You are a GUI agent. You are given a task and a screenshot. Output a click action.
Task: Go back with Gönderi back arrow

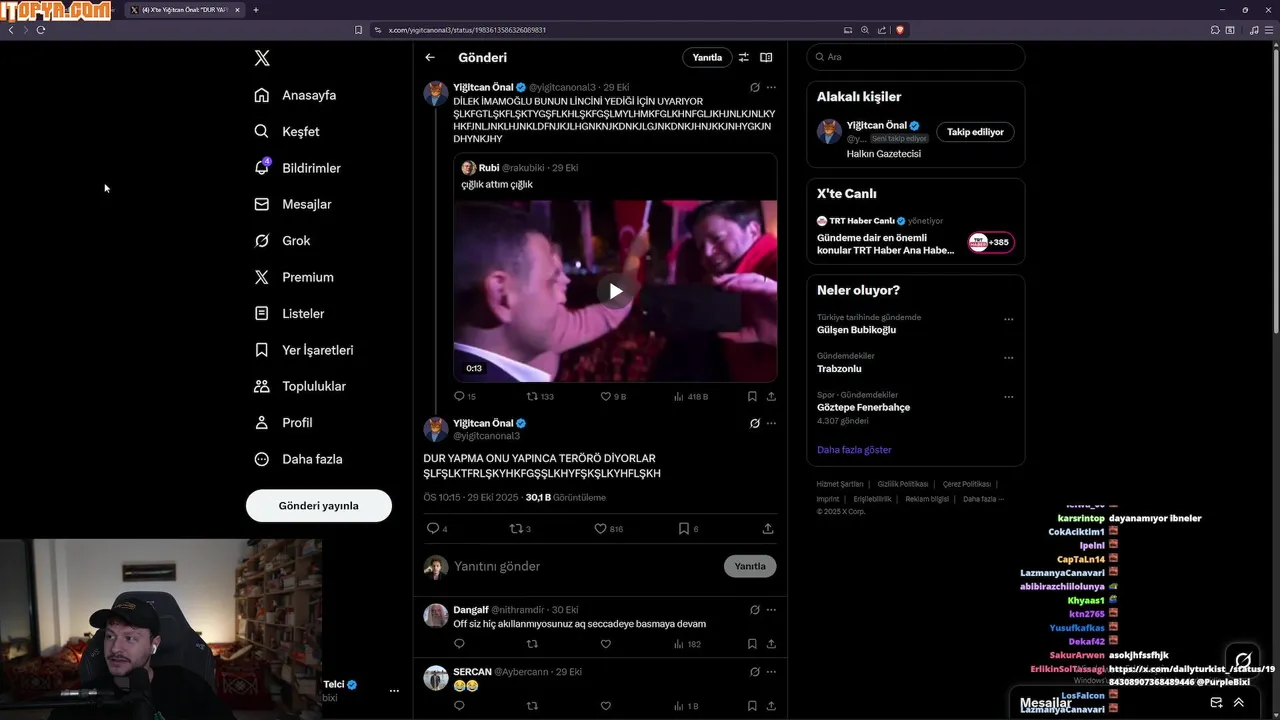430,57
